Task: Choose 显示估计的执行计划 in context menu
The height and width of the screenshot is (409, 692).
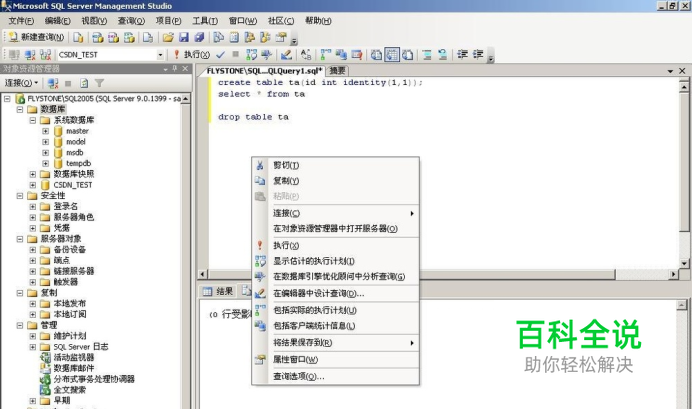Action: coord(335,261)
